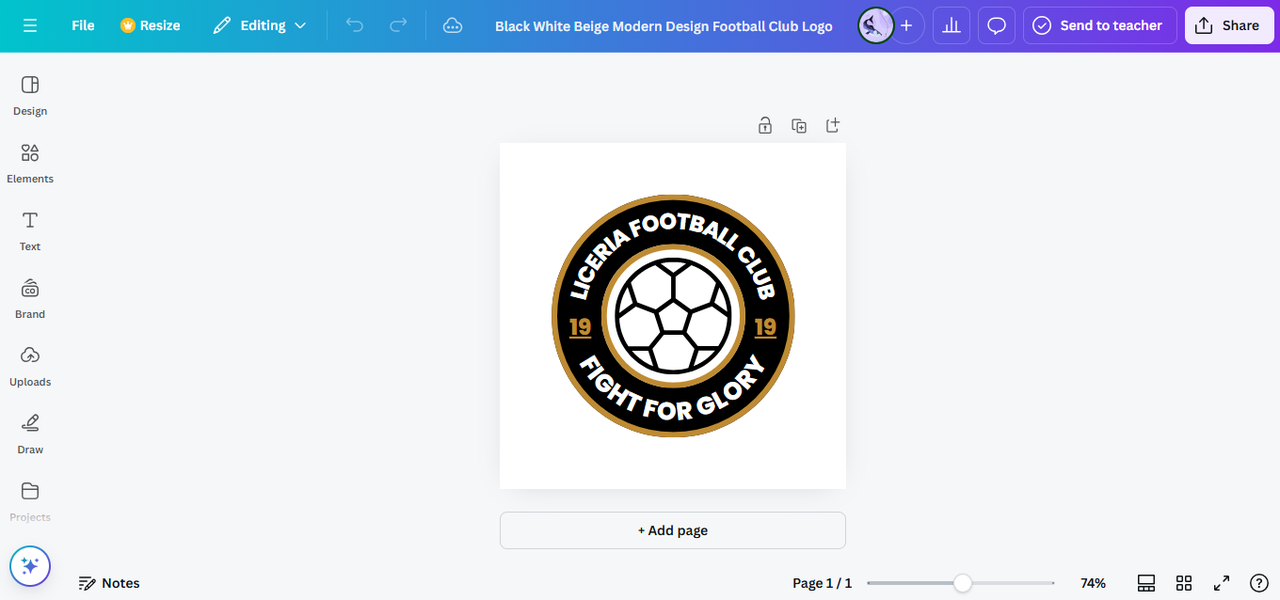
Task: Open the analytics bar chart icon
Action: click(x=952, y=25)
